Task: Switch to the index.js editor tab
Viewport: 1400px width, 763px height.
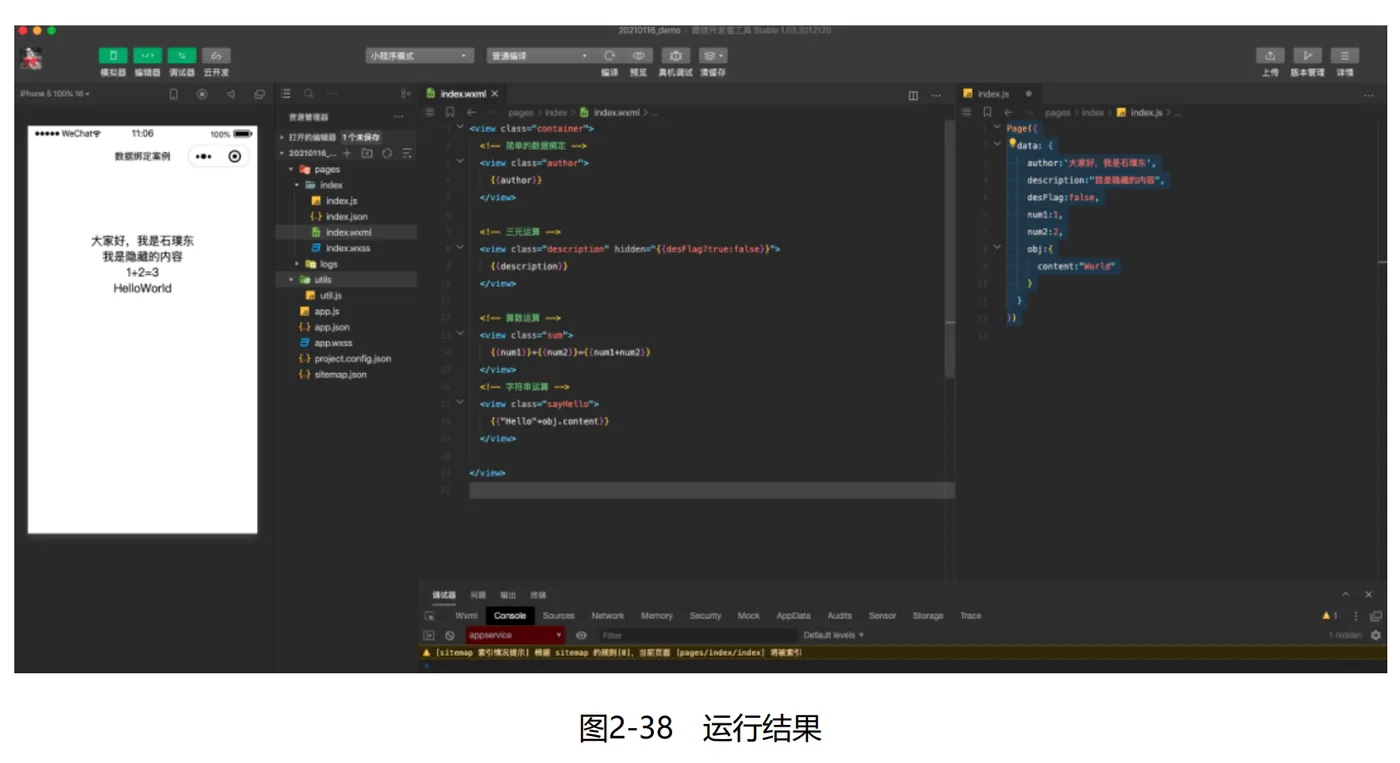Action: click(x=994, y=94)
